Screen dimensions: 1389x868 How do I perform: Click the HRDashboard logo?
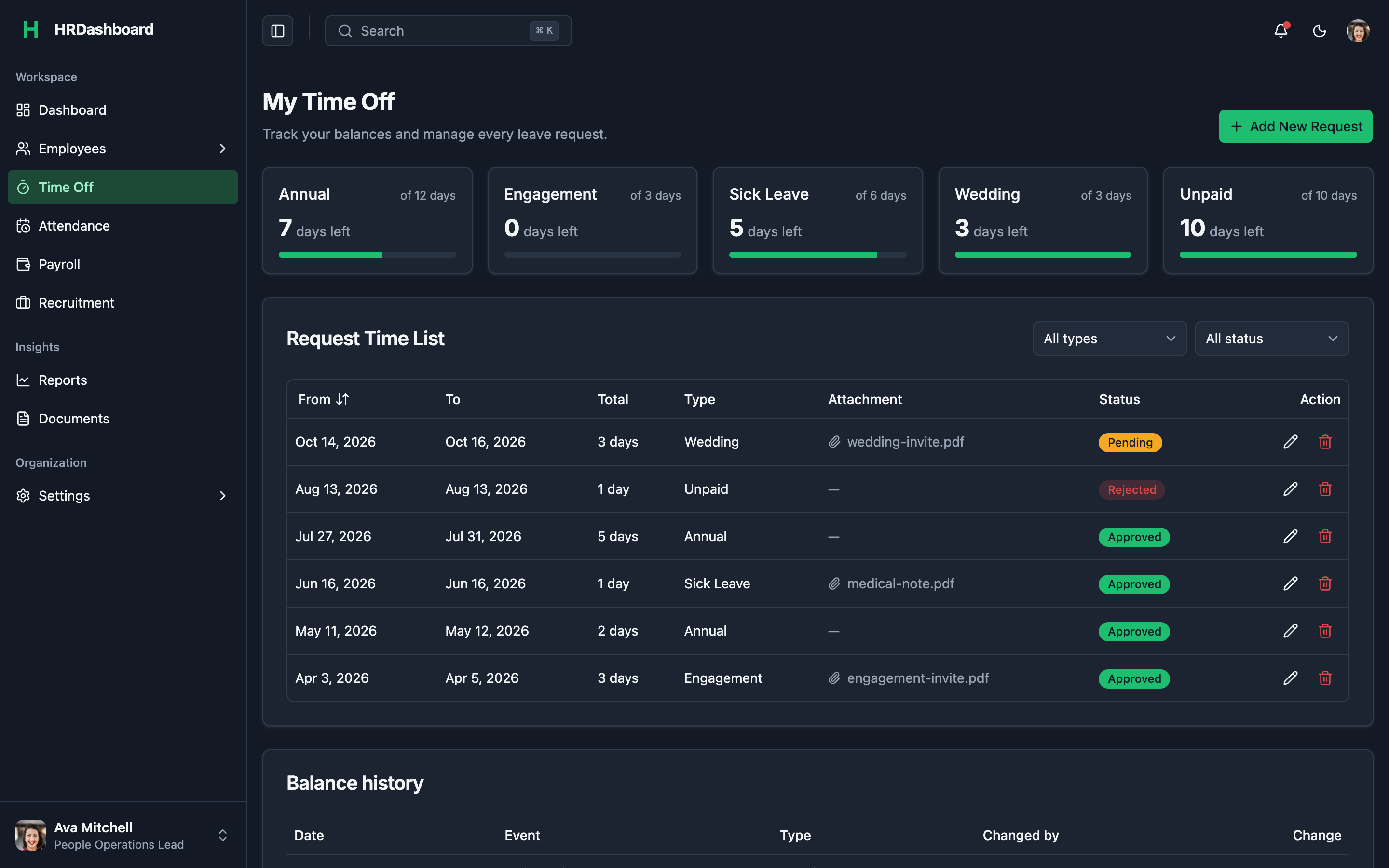click(88, 29)
